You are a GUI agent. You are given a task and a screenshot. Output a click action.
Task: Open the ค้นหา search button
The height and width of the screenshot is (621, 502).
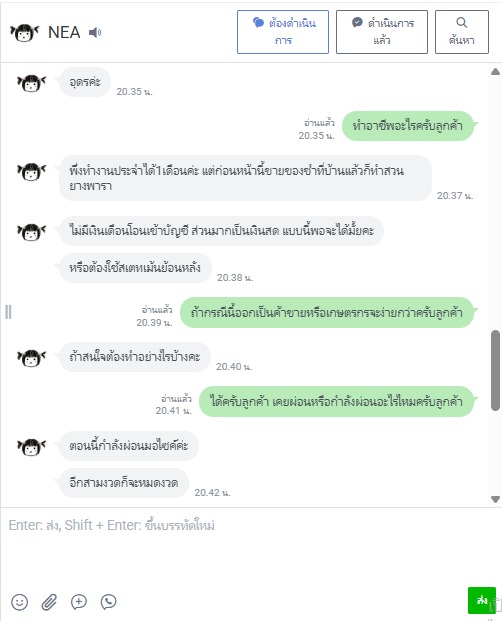(462, 32)
